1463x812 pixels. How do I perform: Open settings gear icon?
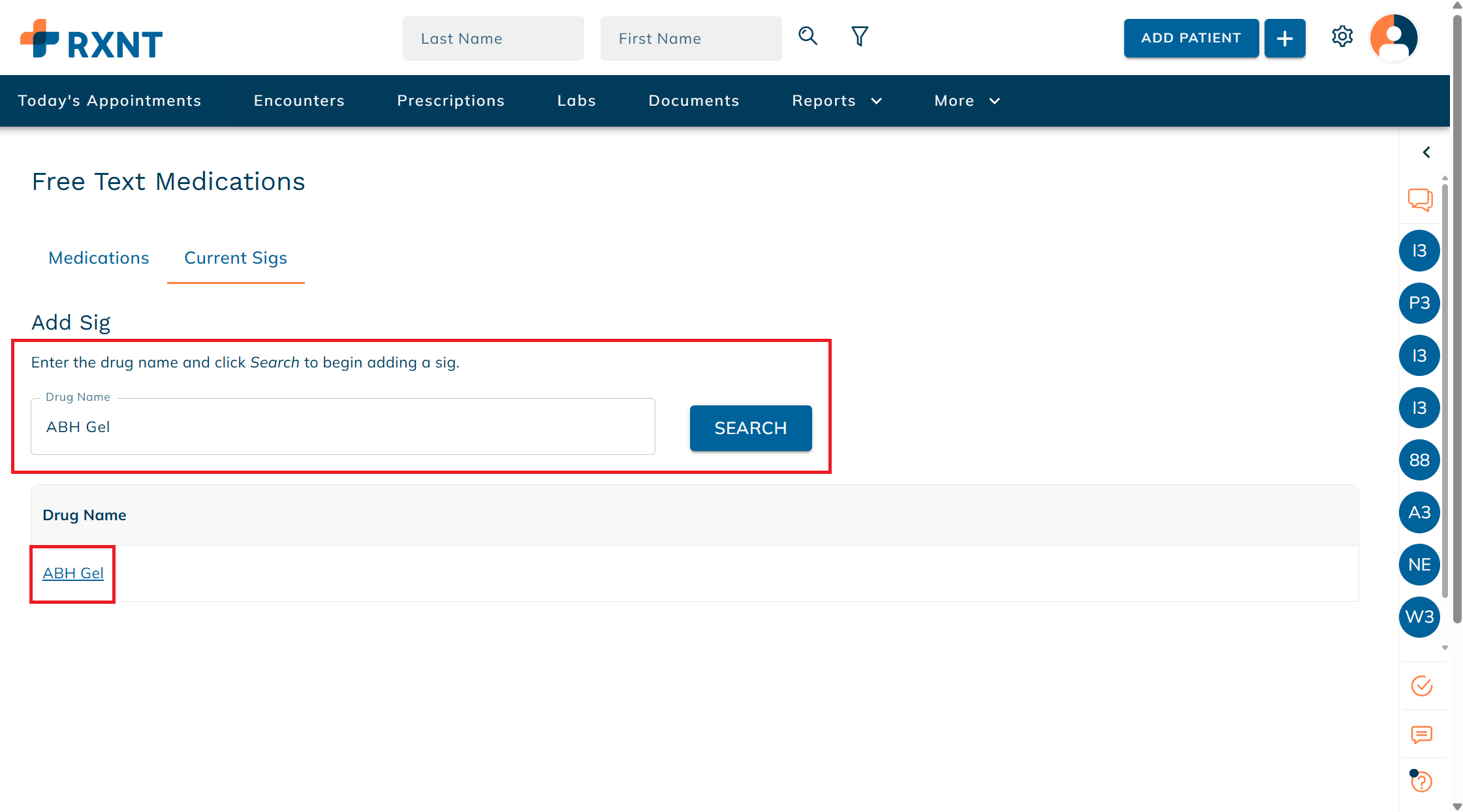coord(1342,37)
